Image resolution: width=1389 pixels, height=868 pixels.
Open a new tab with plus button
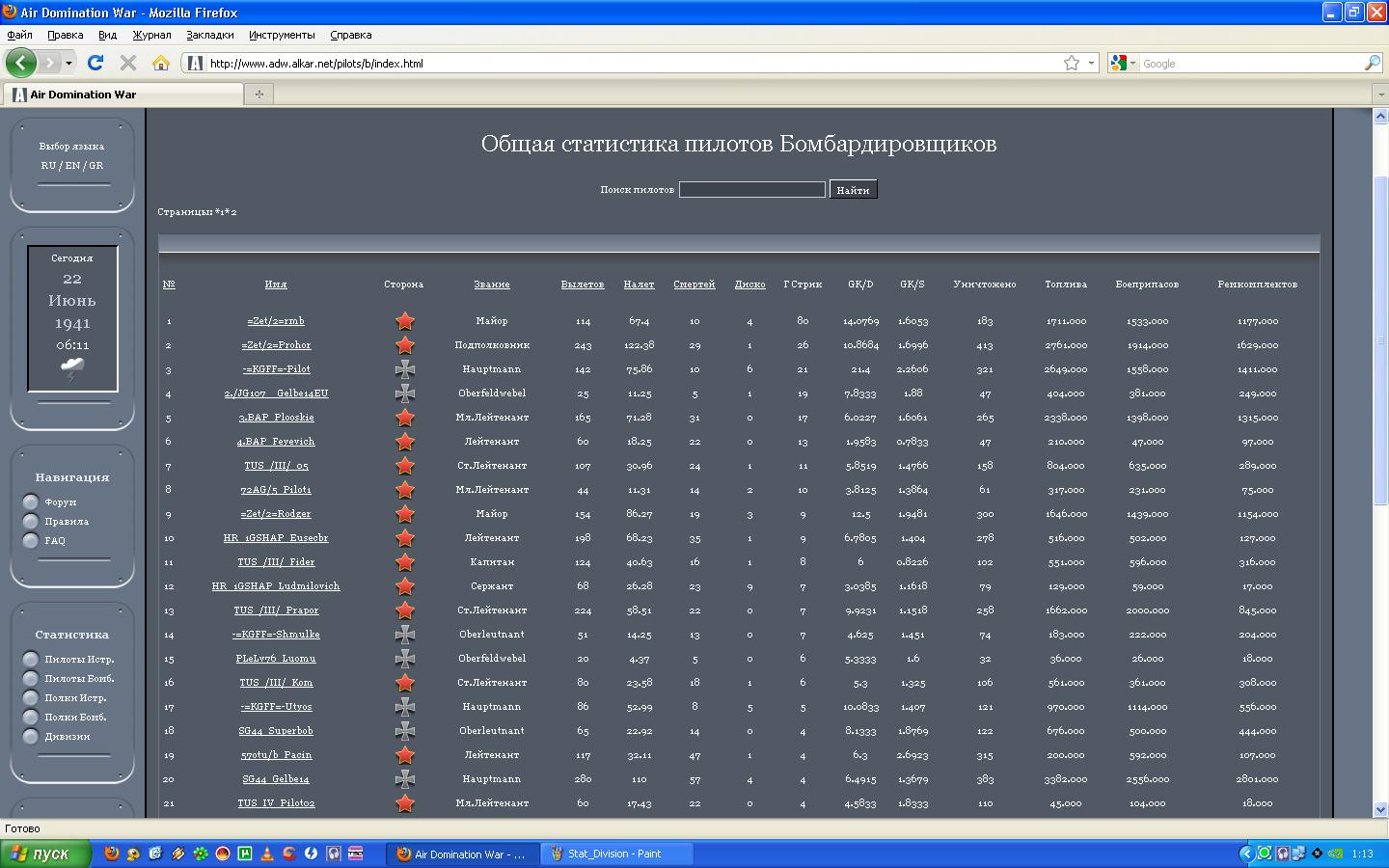click(259, 94)
